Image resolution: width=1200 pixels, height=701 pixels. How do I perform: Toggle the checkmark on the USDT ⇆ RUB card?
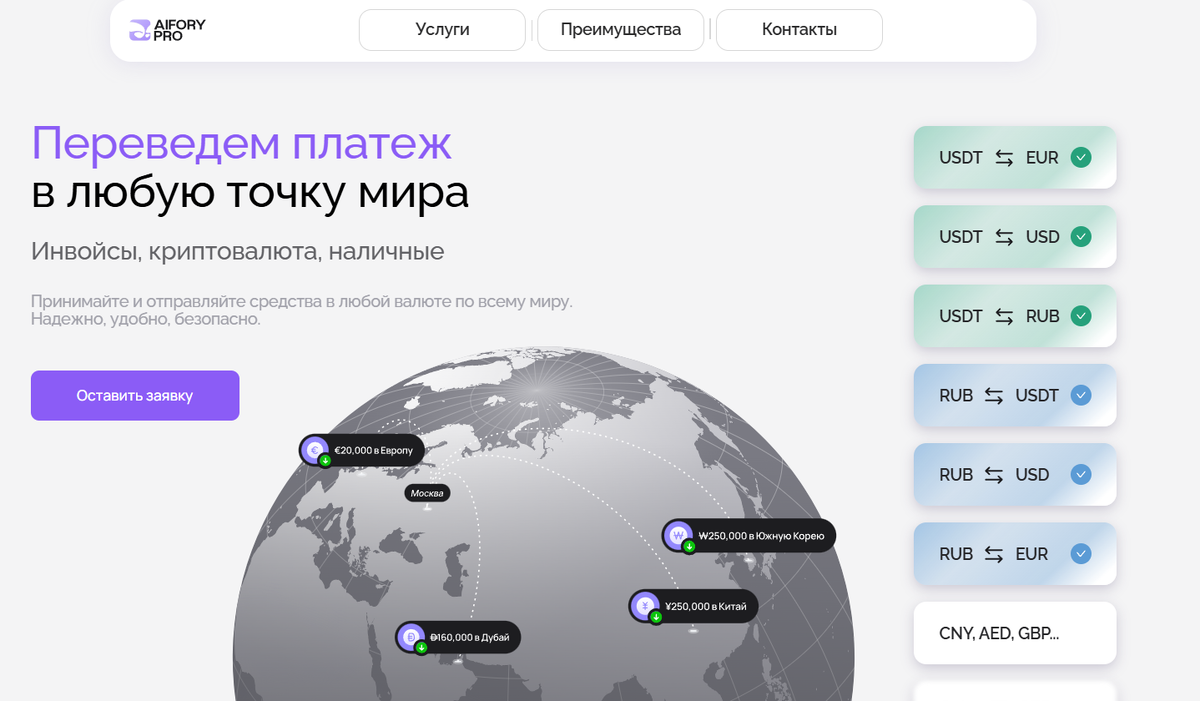click(x=1081, y=316)
